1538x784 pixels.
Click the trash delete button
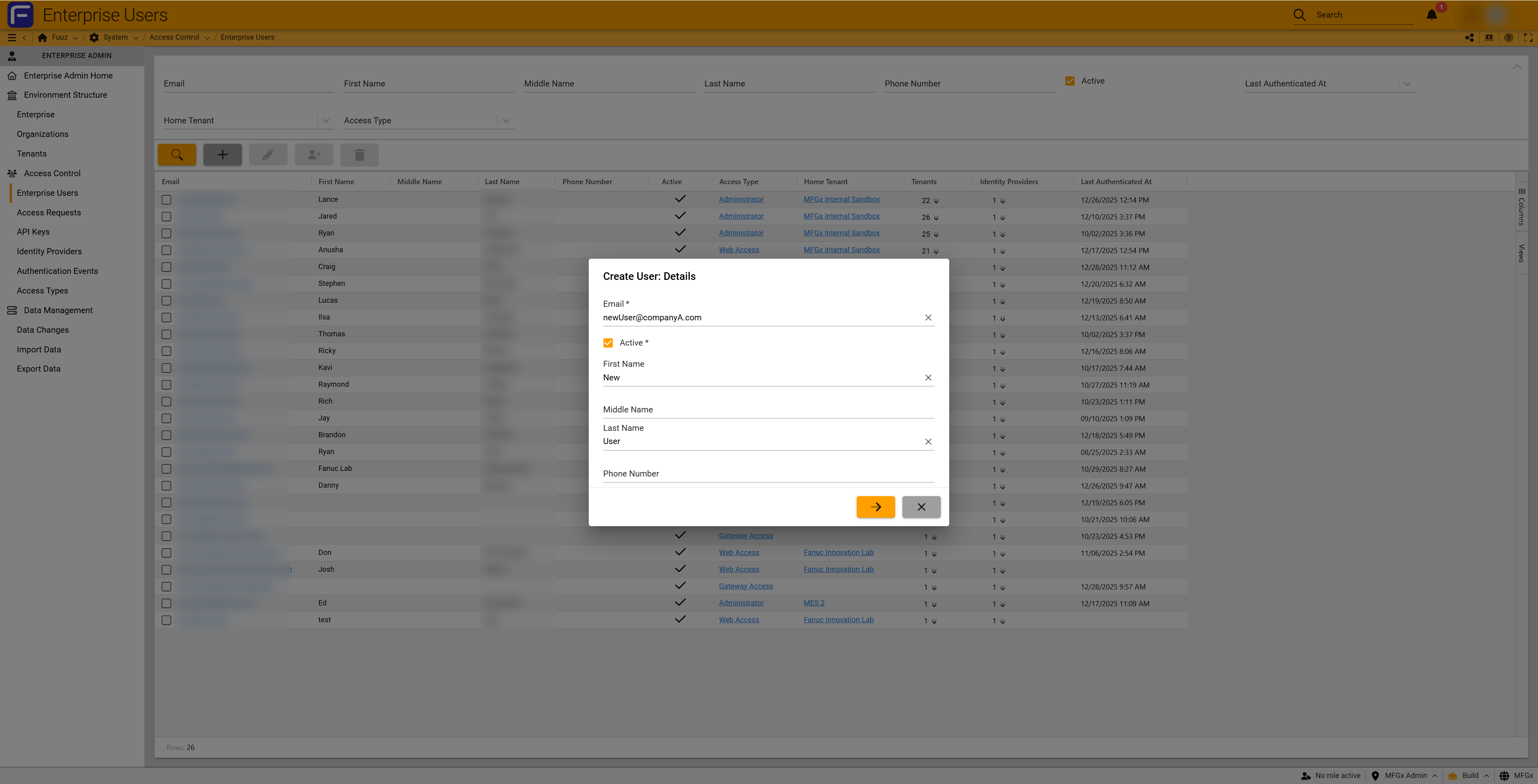359,155
